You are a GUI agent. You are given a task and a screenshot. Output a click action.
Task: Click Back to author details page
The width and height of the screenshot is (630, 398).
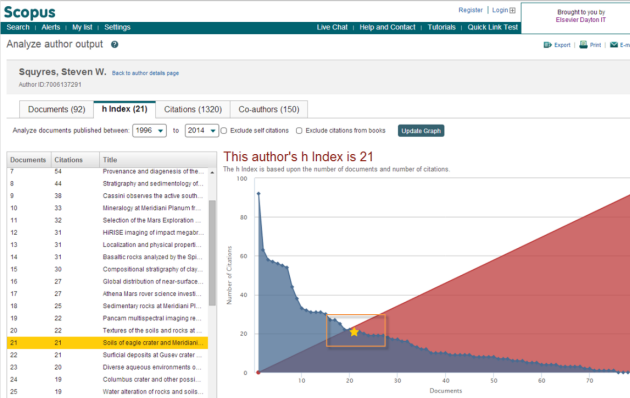(145, 73)
